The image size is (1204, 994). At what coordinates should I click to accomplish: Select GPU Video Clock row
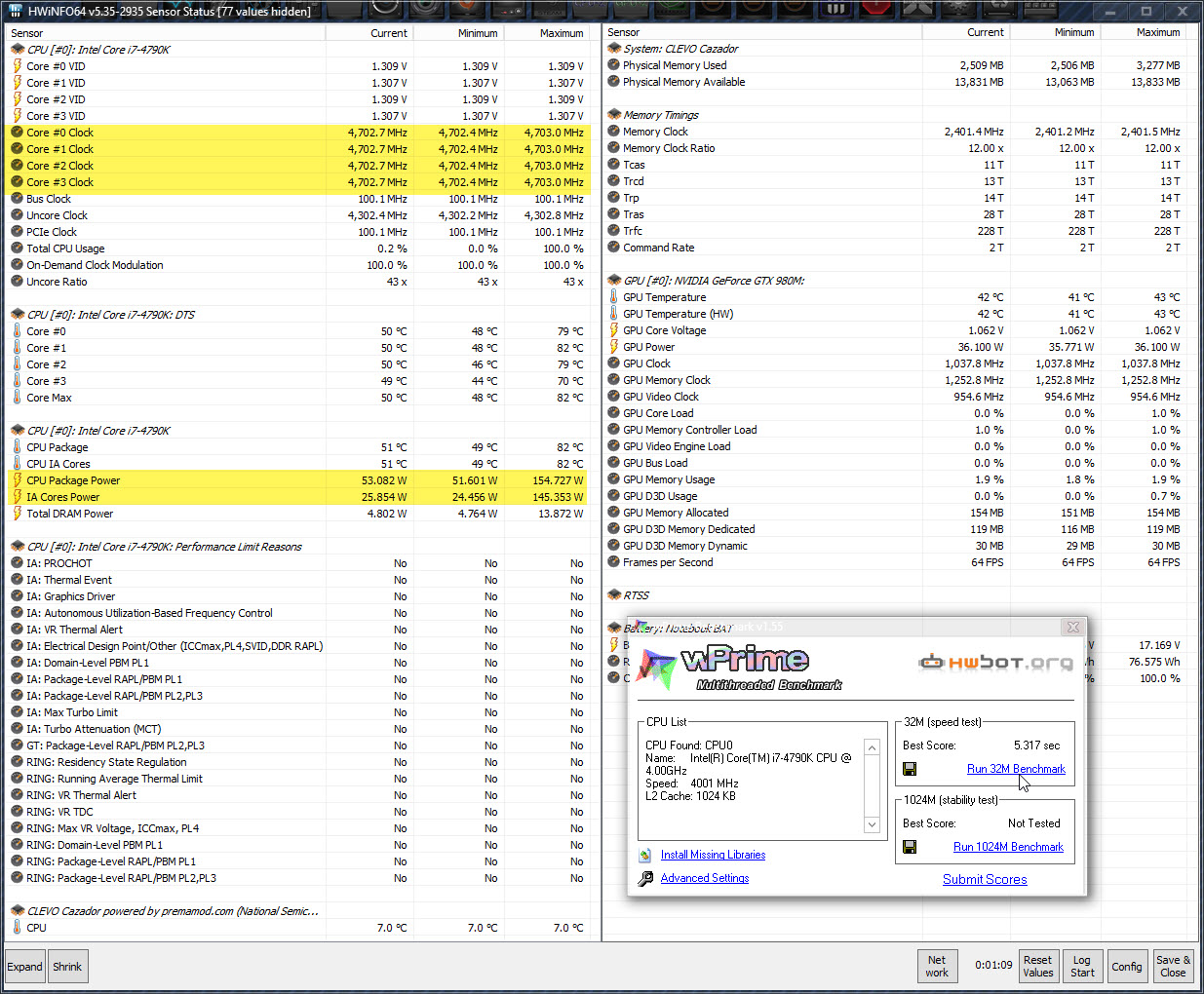coord(895,397)
